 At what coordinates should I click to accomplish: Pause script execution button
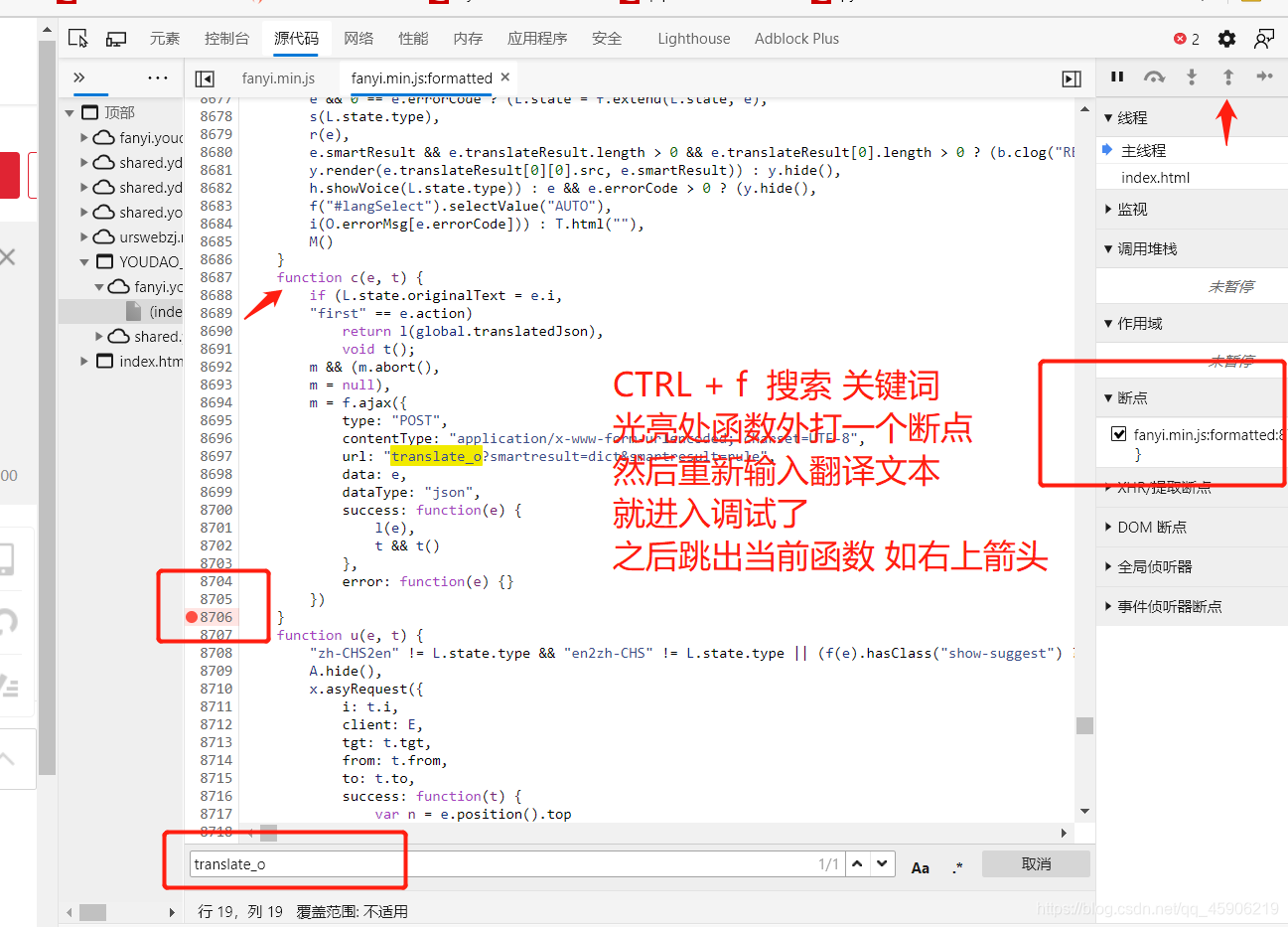pyautogui.click(x=1117, y=77)
